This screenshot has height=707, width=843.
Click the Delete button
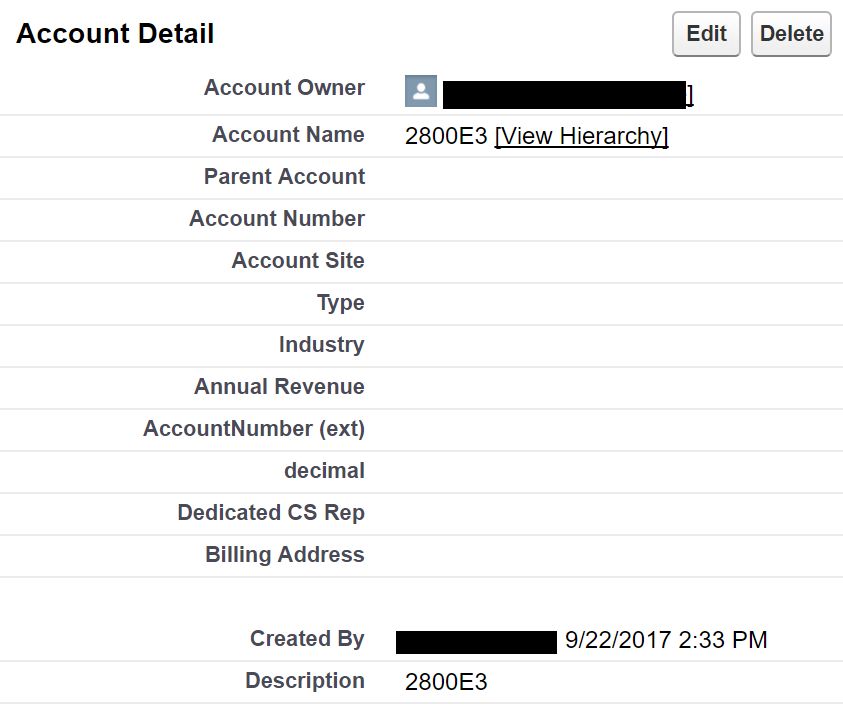(x=791, y=34)
